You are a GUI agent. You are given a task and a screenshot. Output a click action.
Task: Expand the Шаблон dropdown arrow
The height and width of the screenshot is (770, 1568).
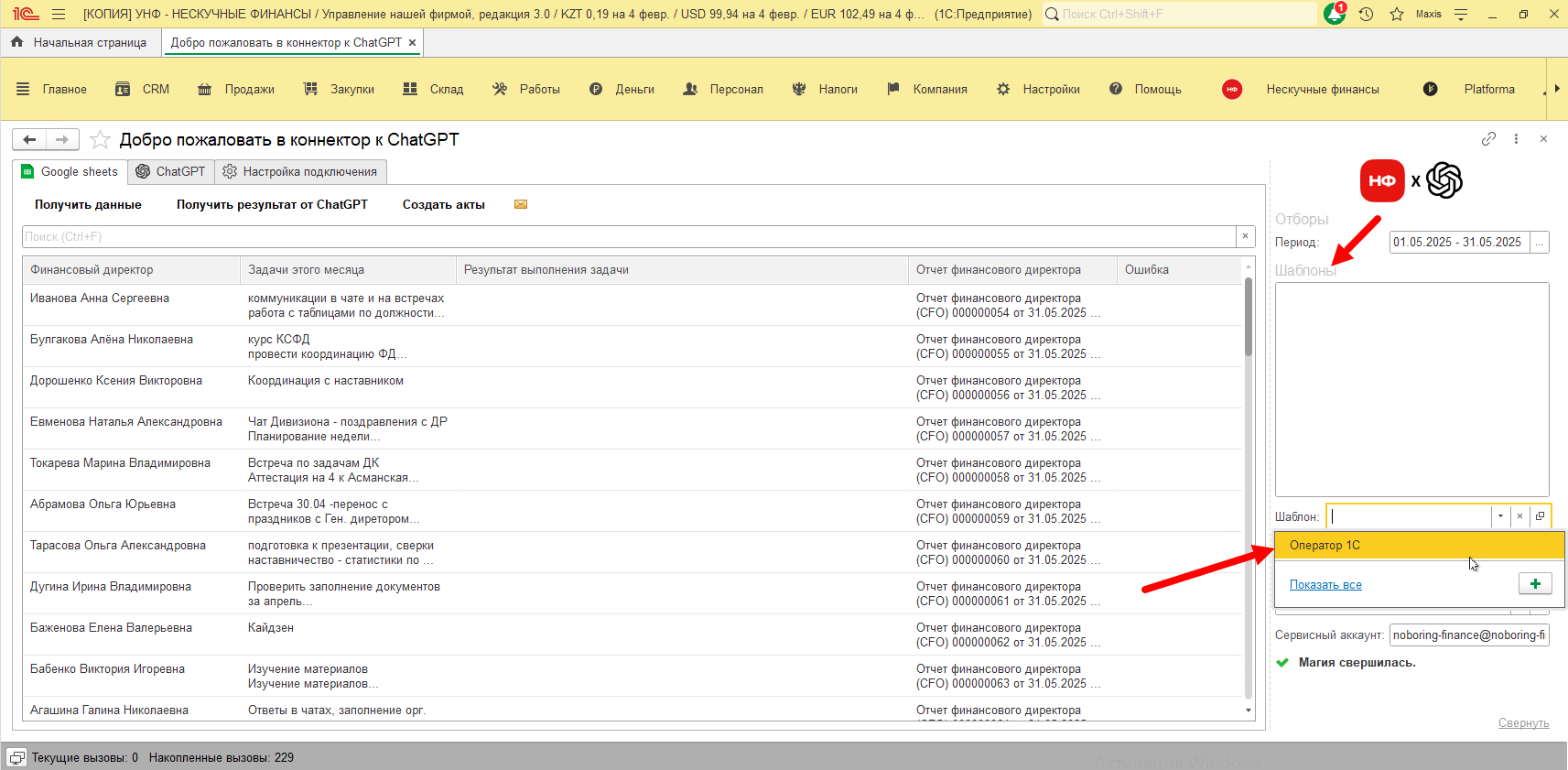(1500, 516)
